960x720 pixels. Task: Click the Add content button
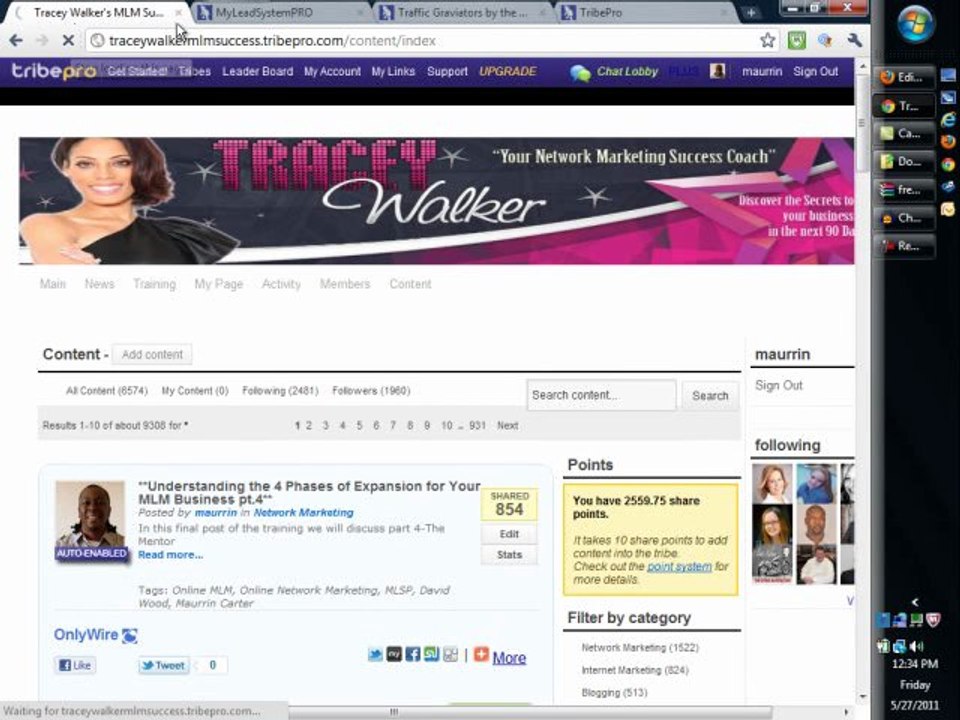point(152,354)
